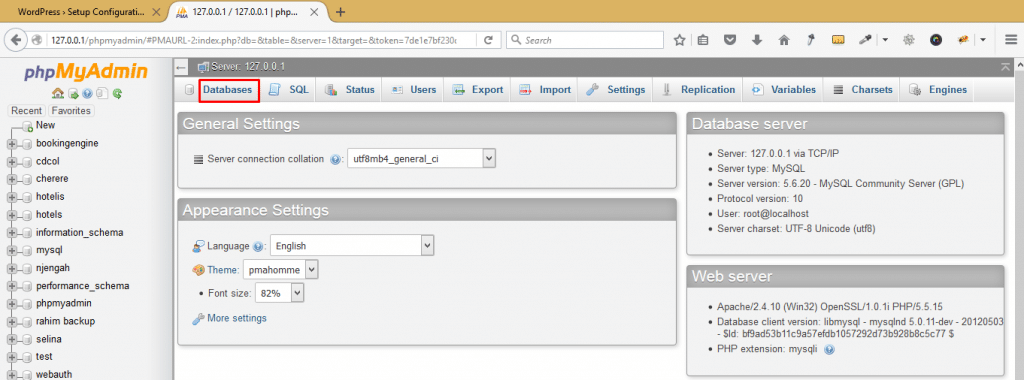This screenshot has height=380, width=1024.
Task: Click the phpMyAdmin home icon
Action: 57,93
